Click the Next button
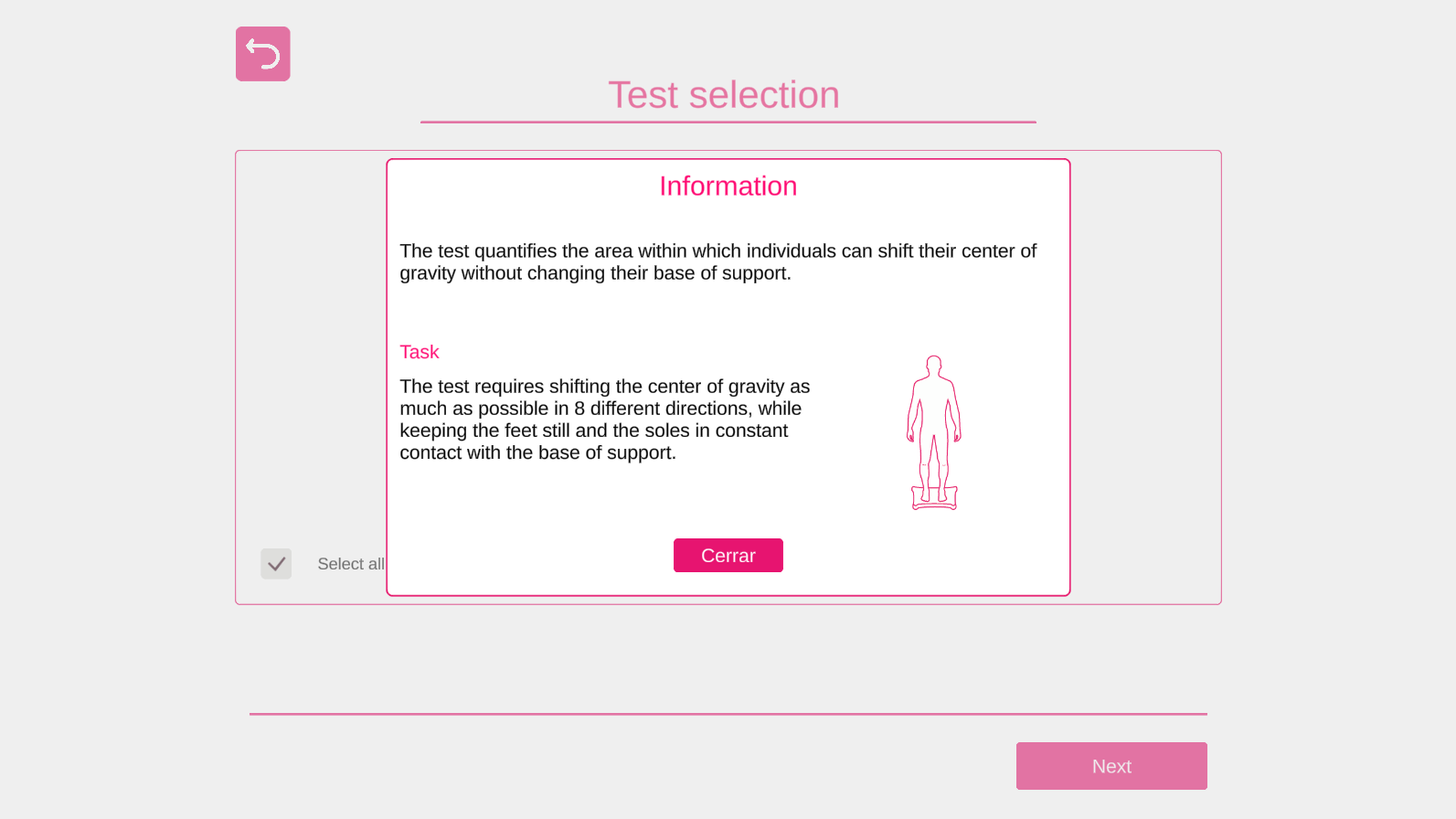This screenshot has height=819, width=1456. (1111, 766)
